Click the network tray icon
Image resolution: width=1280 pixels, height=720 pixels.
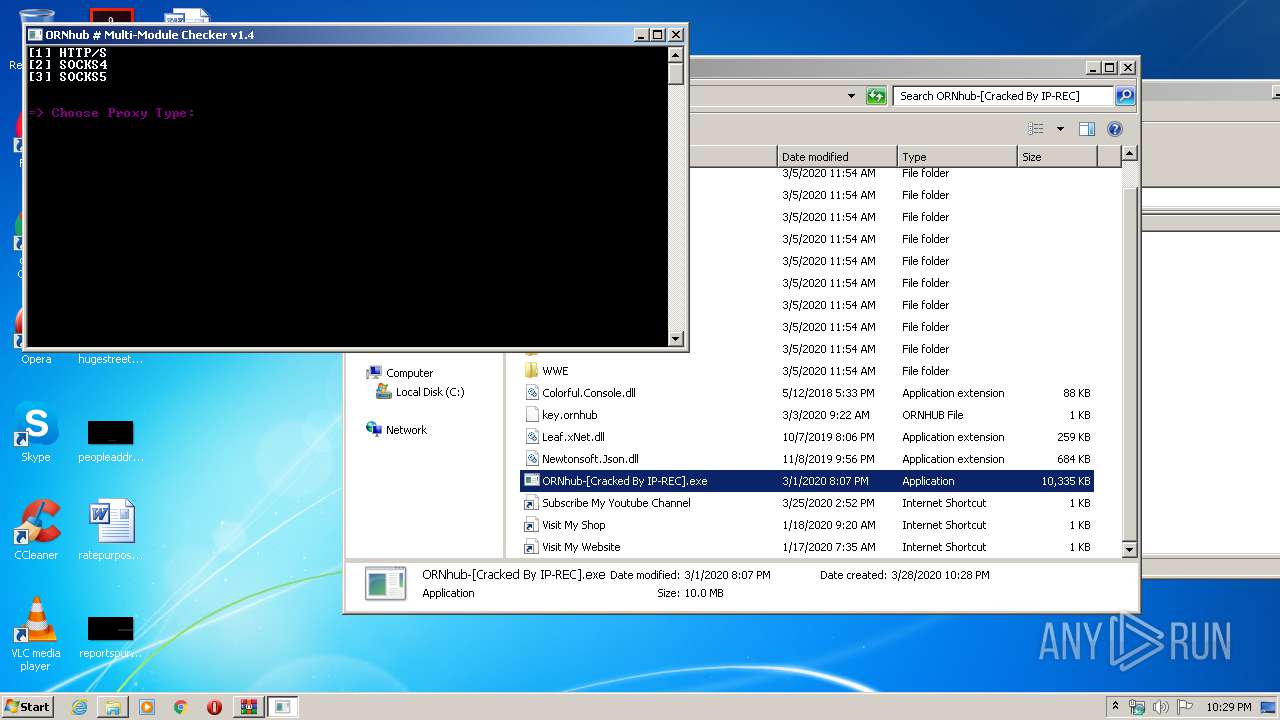1137,707
